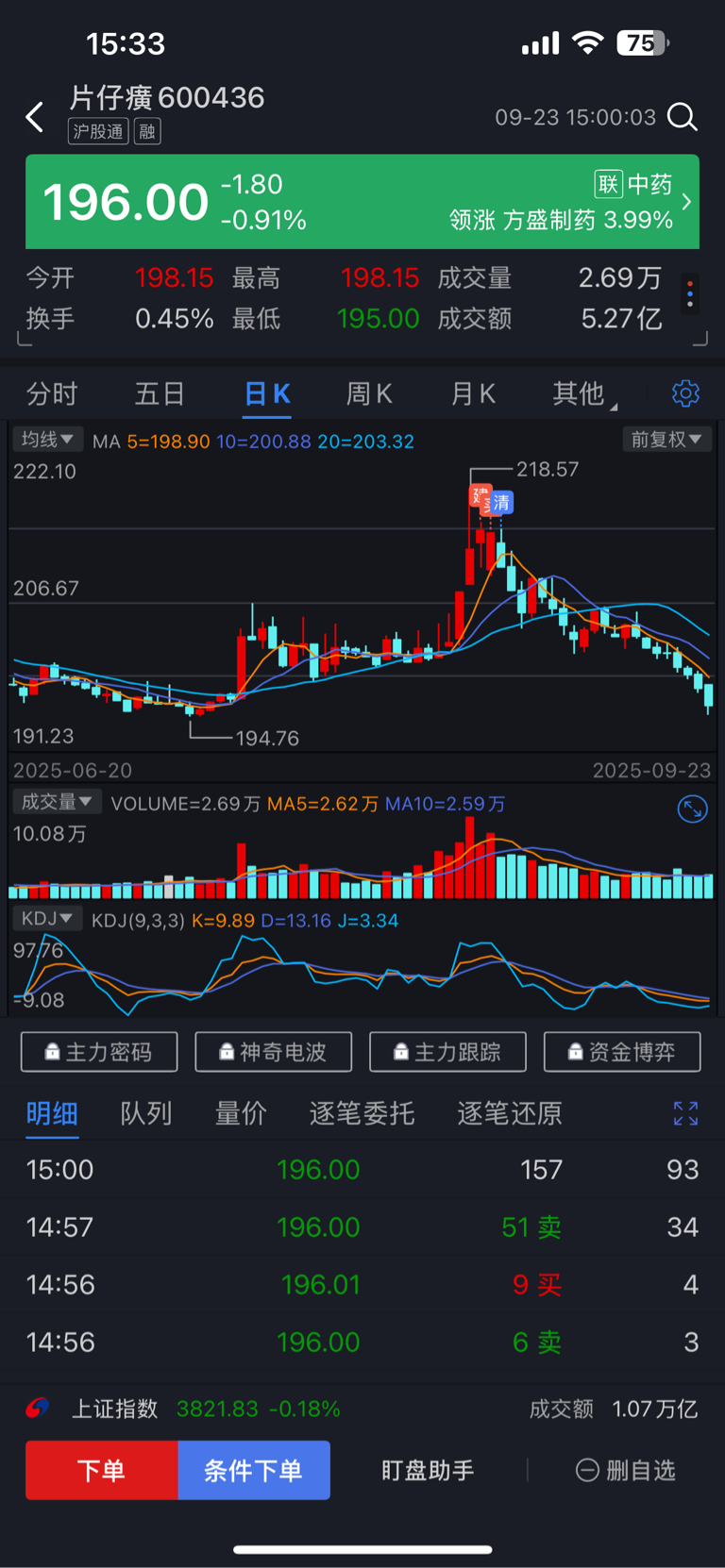Open locked 神奇电波 feature

(274, 1052)
